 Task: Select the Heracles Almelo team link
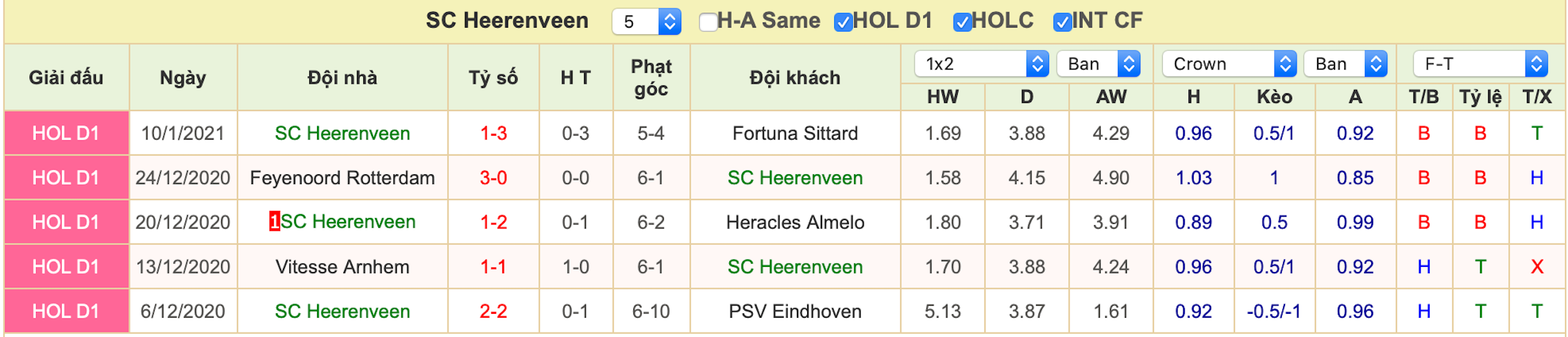(x=795, y=222)
